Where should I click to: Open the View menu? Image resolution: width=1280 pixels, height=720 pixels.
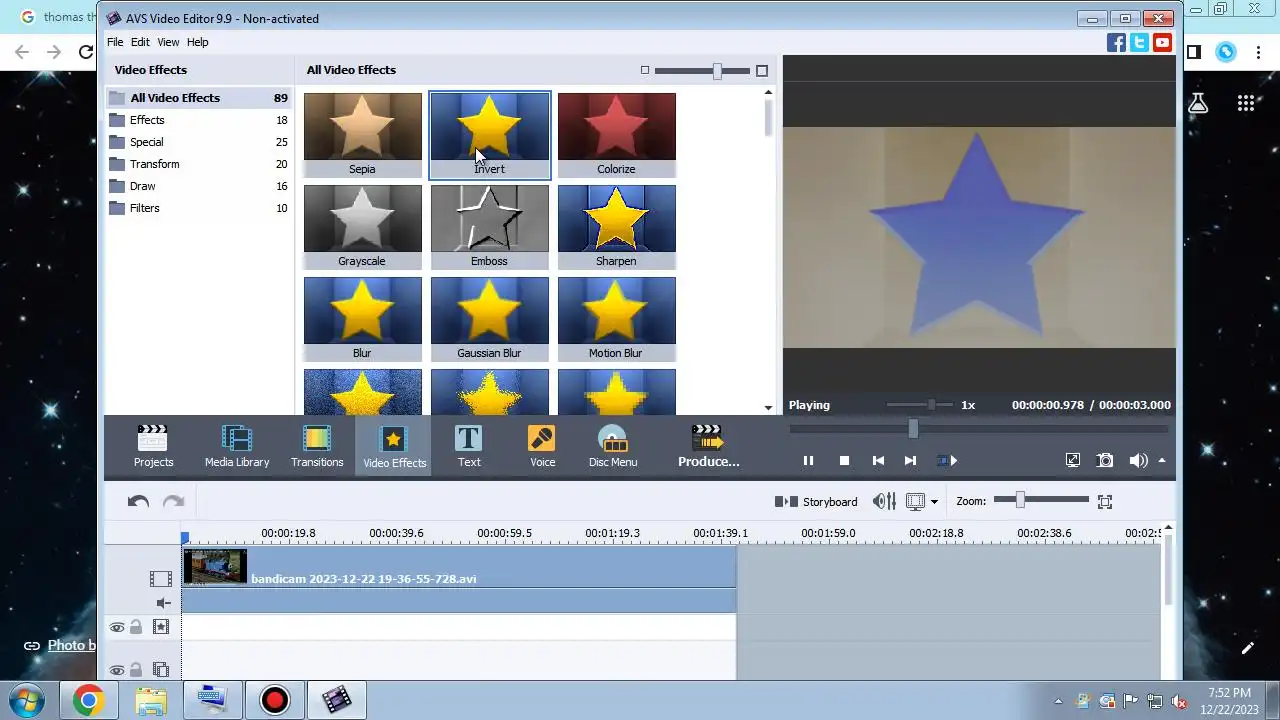coord(168,42)
